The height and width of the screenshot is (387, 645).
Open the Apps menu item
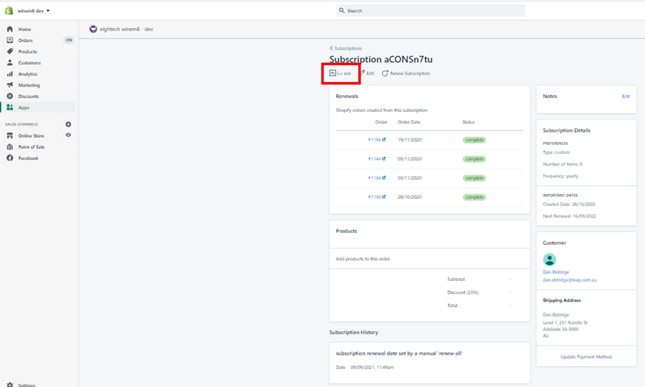click(24, 107)
